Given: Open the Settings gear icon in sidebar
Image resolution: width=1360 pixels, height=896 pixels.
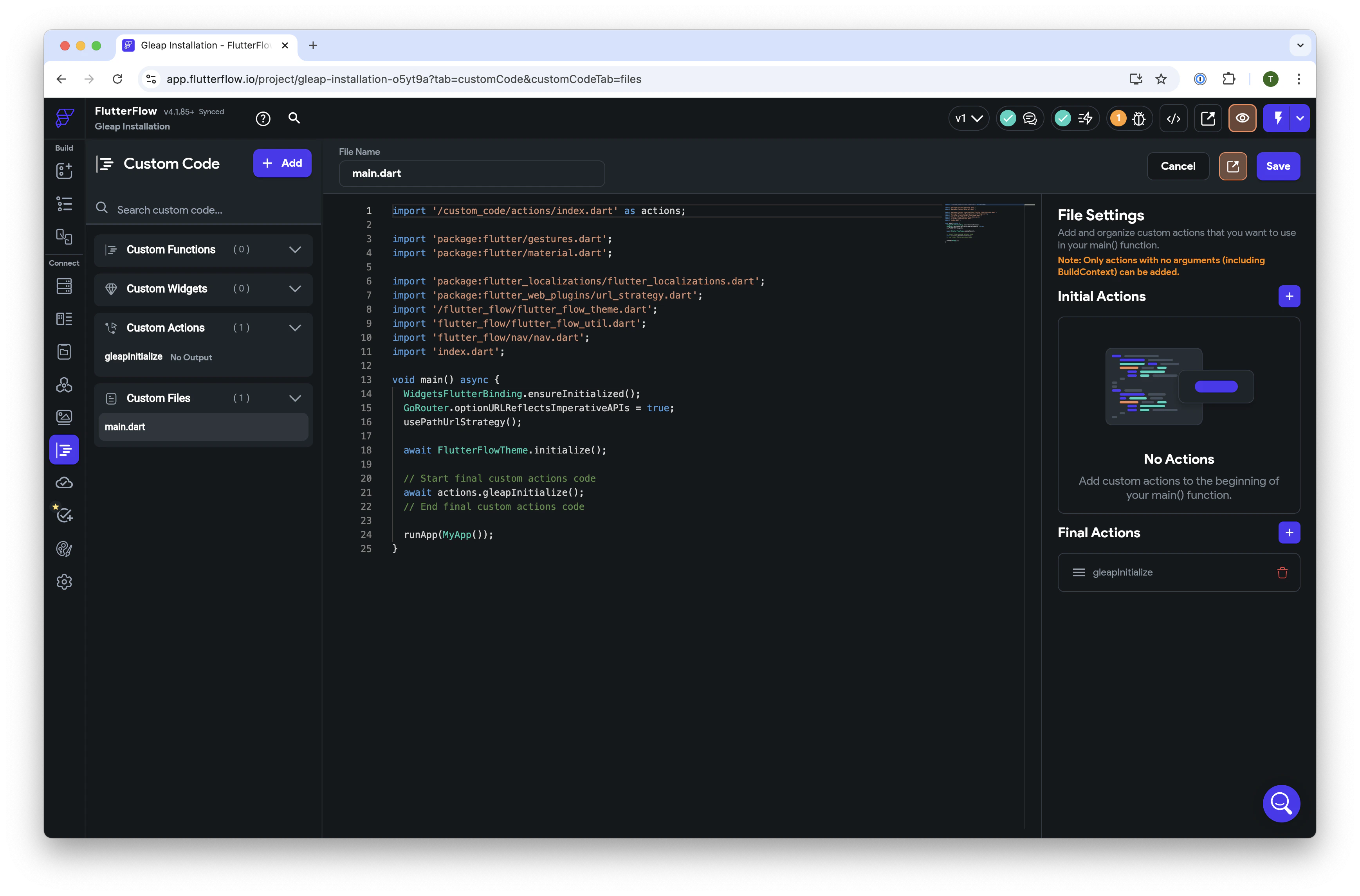Looking at the screenshot, I should tap(64, 582).
